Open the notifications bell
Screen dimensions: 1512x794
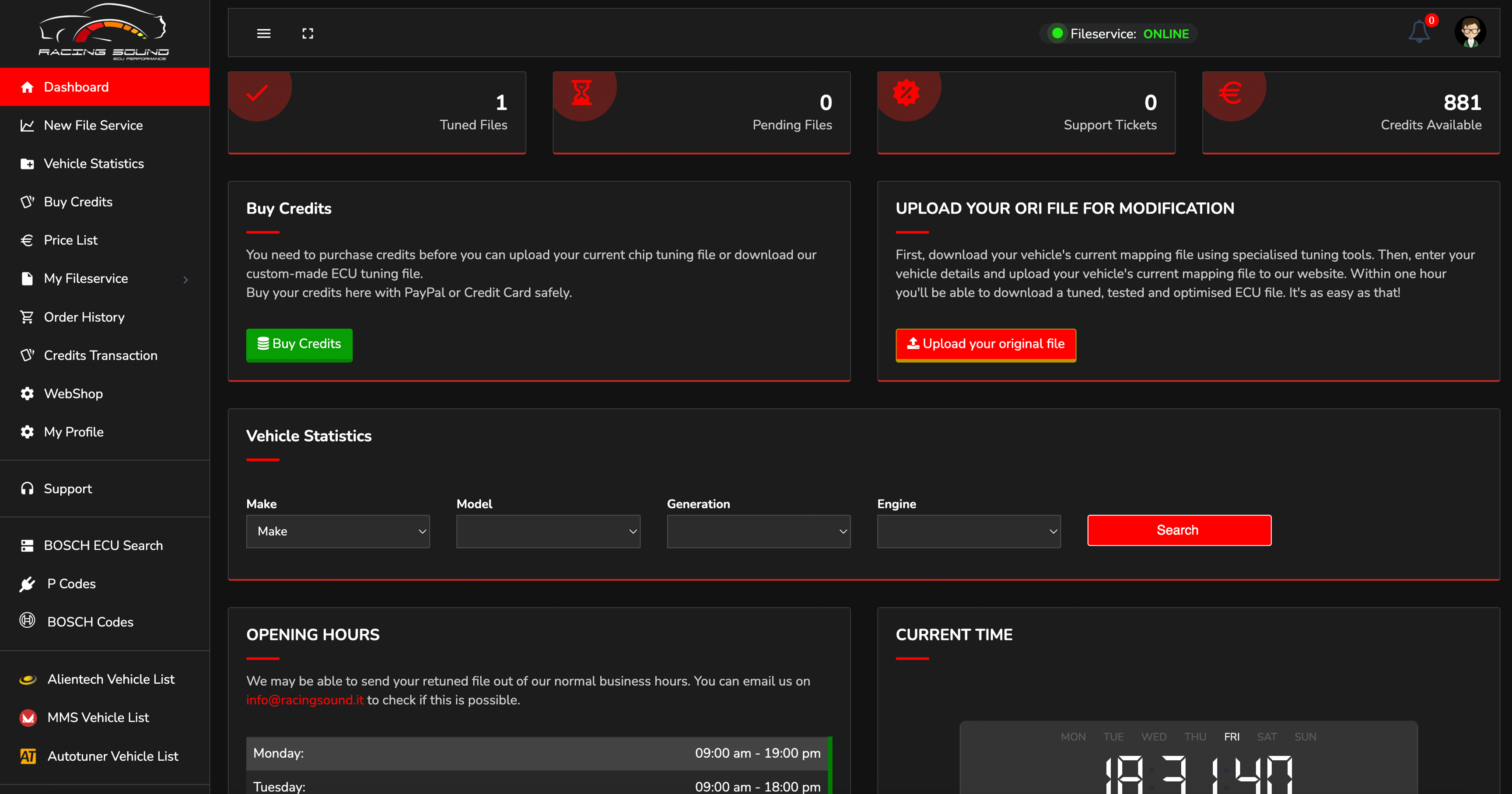(x=1419, y=32)
